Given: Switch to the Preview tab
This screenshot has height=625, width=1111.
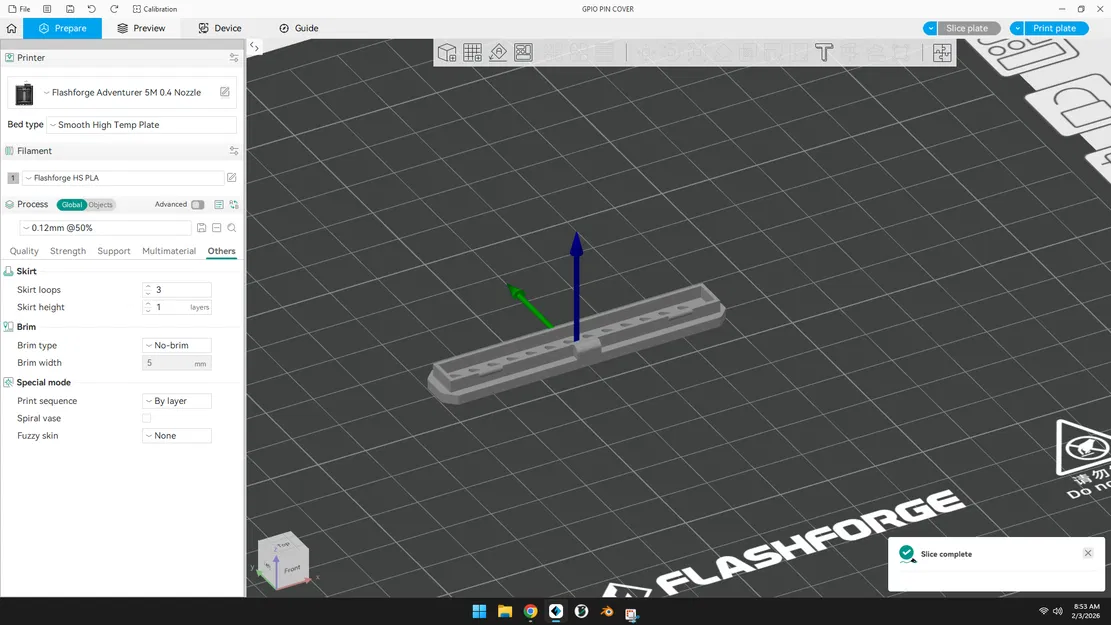Looking at the screenshot, I should pos(141,28).
